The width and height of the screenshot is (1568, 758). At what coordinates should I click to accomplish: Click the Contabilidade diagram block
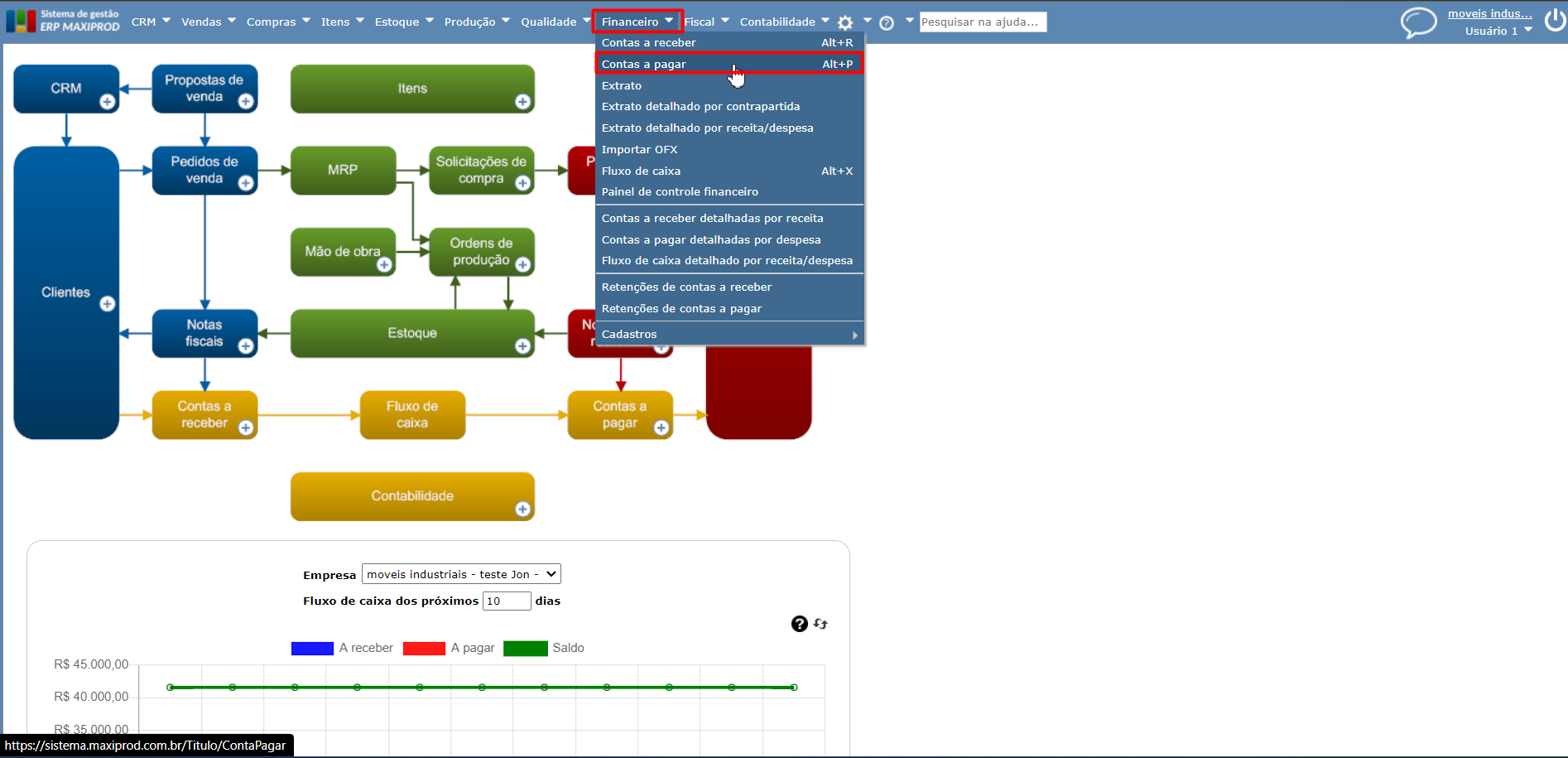(x=412, y=496)
